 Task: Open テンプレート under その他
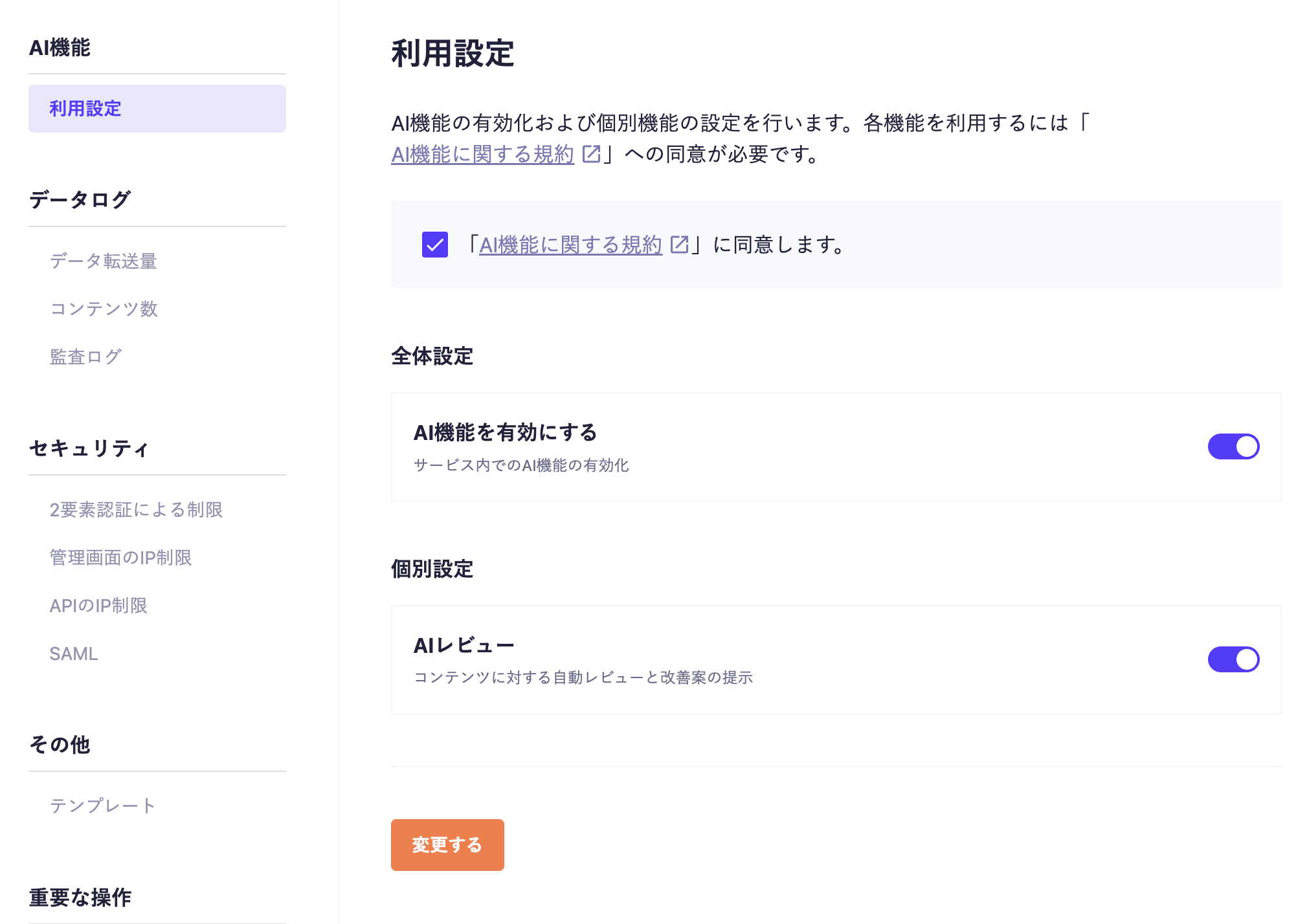102,806
